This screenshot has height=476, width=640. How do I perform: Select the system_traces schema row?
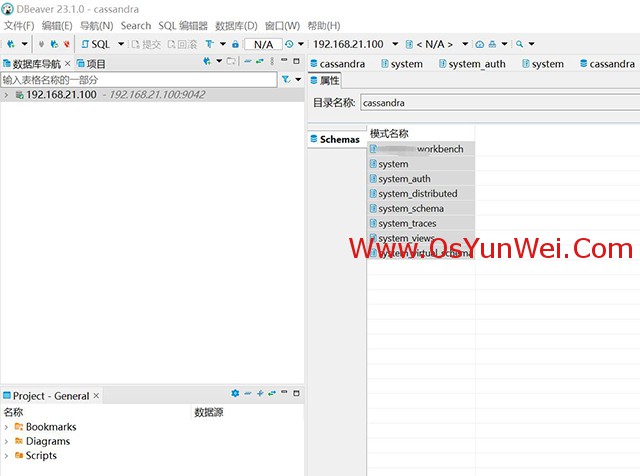(421, 223)
